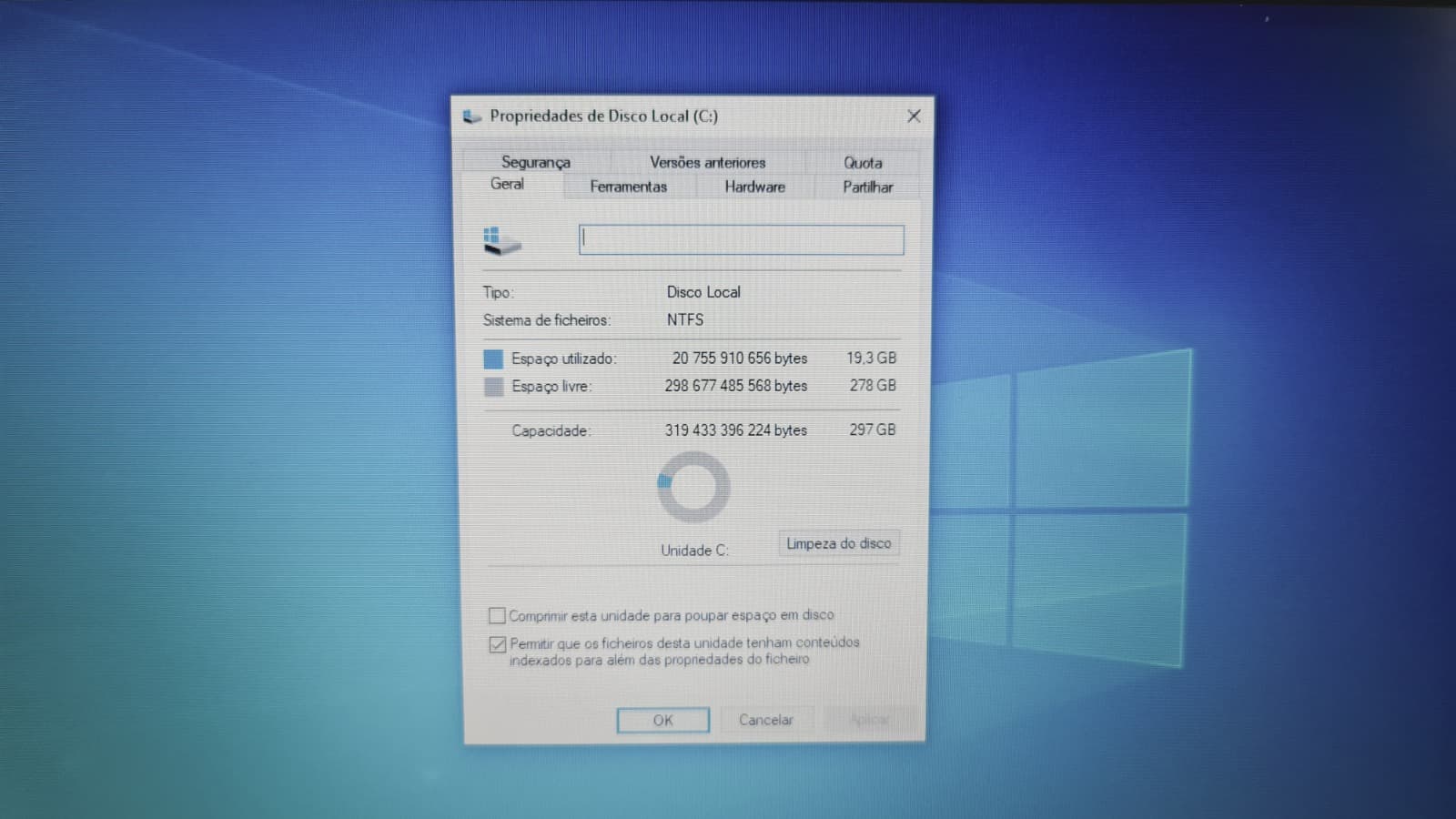
Task: Go to the Partilhar tab
Action: (867, 187)
